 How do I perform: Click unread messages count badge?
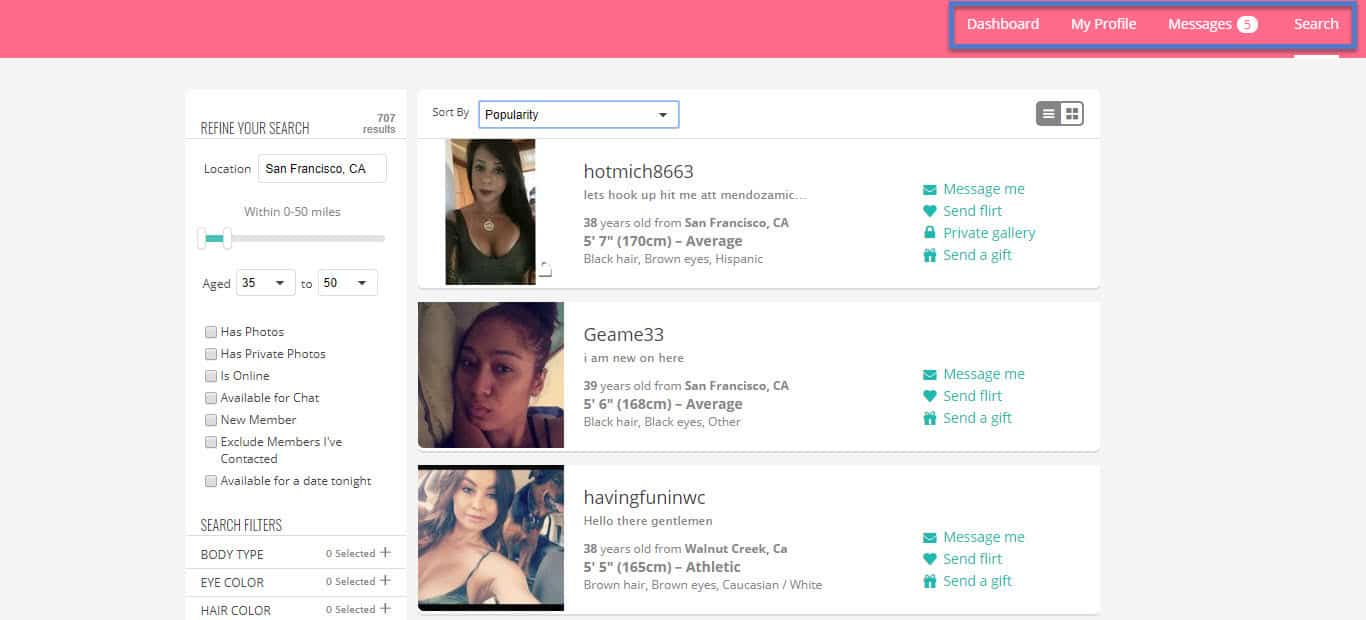click(1247, 24)
